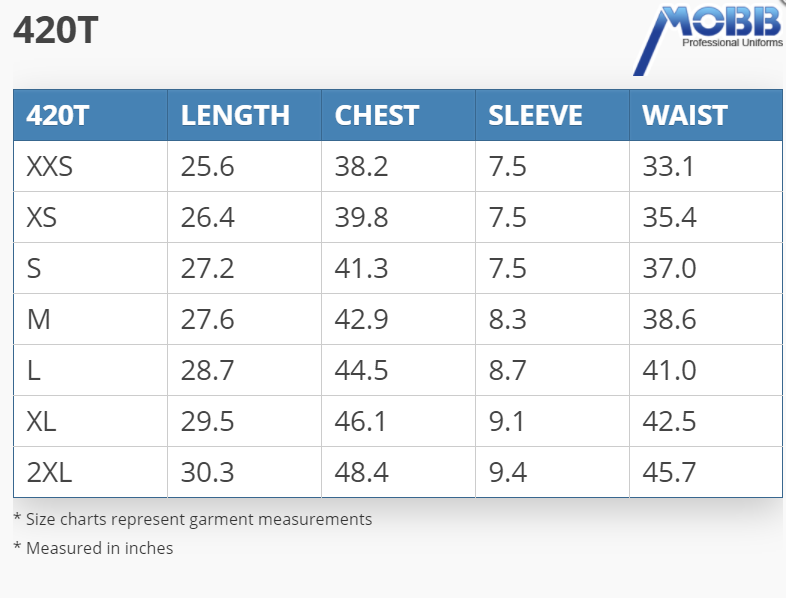Click the WAIST column header
The image size is (786, 598).
pyautogui.click(x=685, y=115)
